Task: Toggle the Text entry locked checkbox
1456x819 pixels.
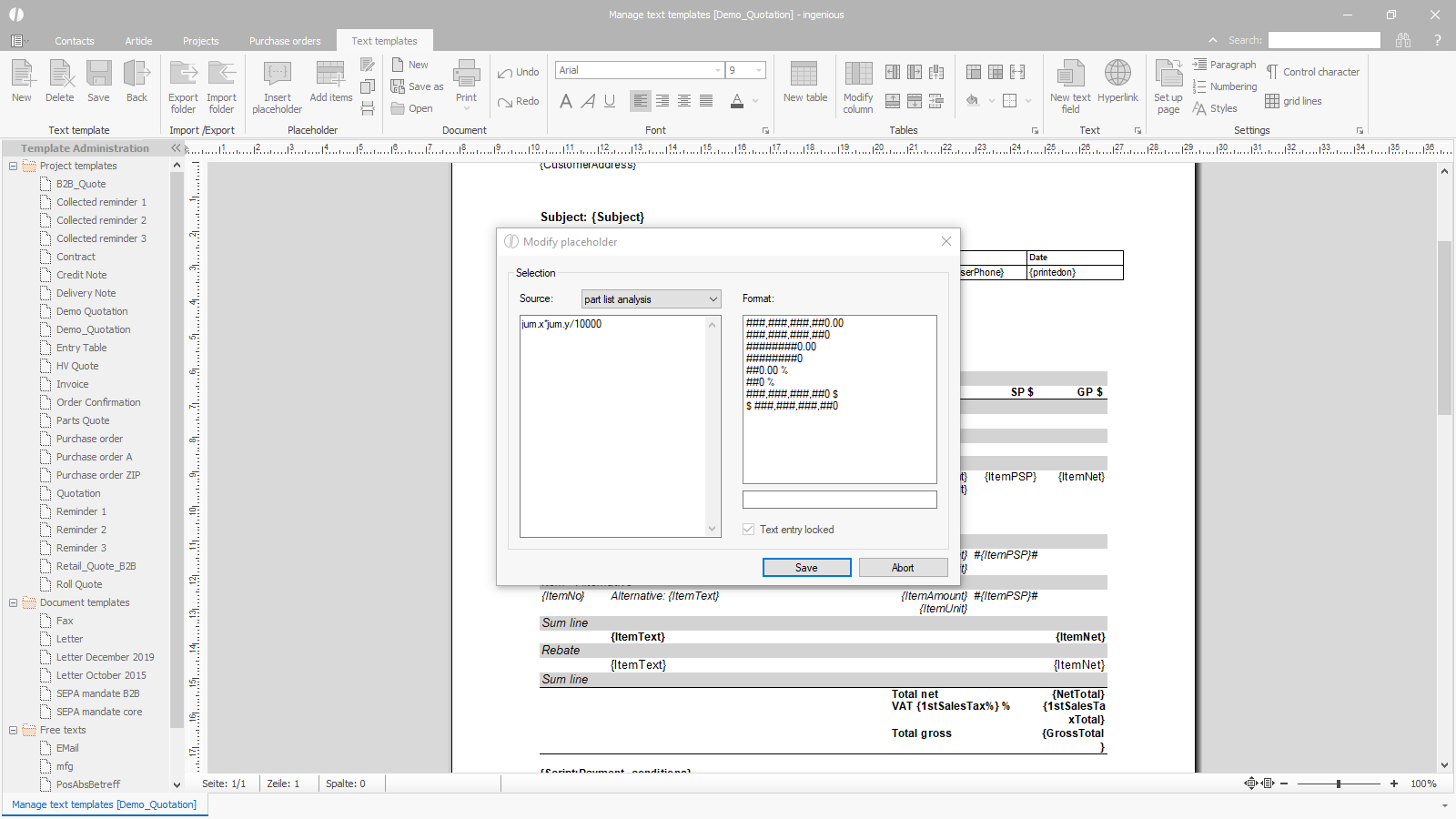Action: click(749, 530)
